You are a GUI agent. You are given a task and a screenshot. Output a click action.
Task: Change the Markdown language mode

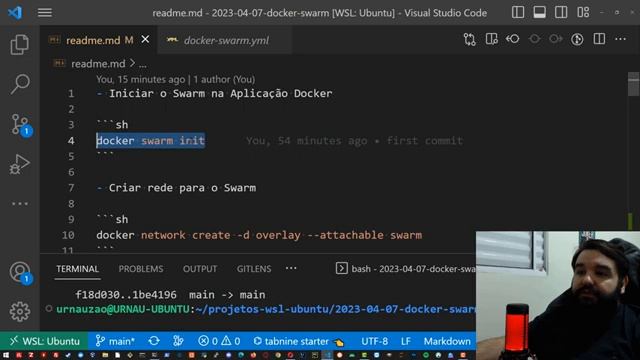coord(447,341)
